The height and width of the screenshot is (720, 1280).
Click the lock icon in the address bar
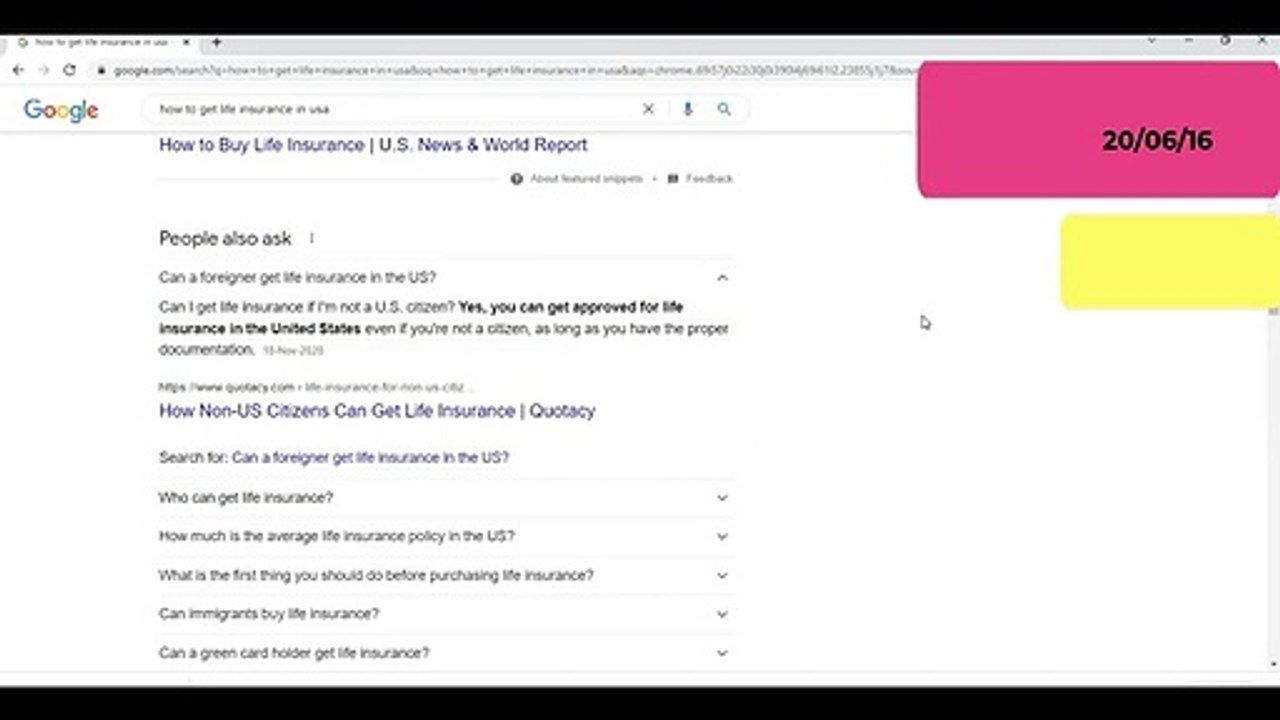(x=101, y=71)
